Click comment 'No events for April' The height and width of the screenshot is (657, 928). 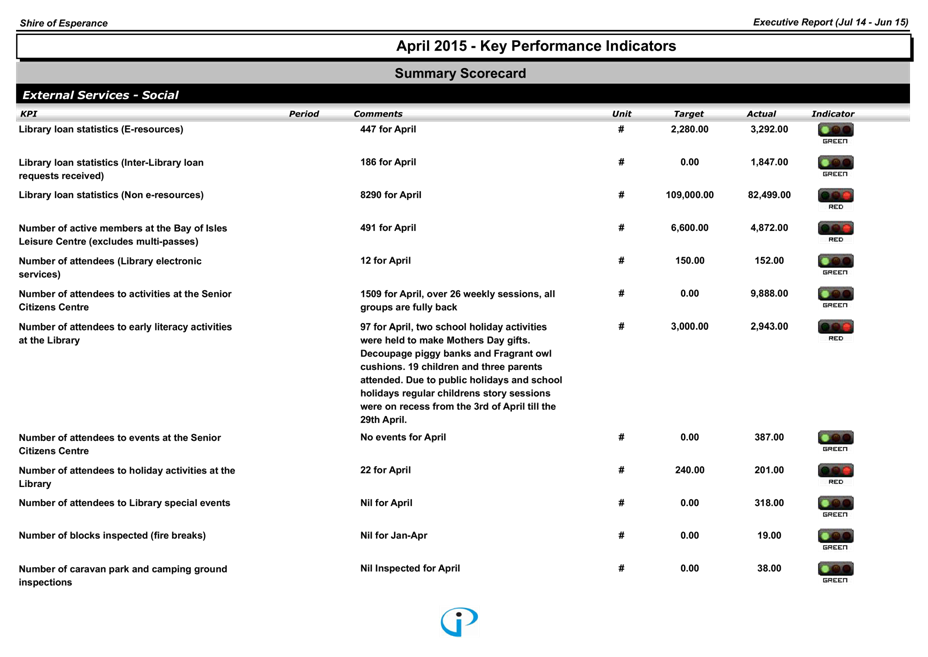pos(403,437)
